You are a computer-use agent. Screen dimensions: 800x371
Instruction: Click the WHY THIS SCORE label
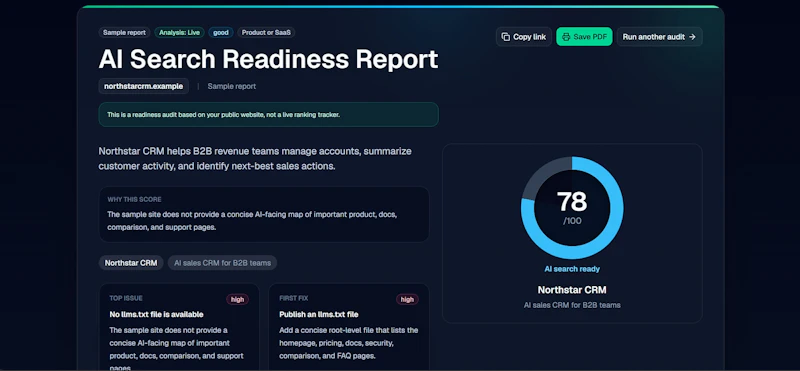coord(134,200)
